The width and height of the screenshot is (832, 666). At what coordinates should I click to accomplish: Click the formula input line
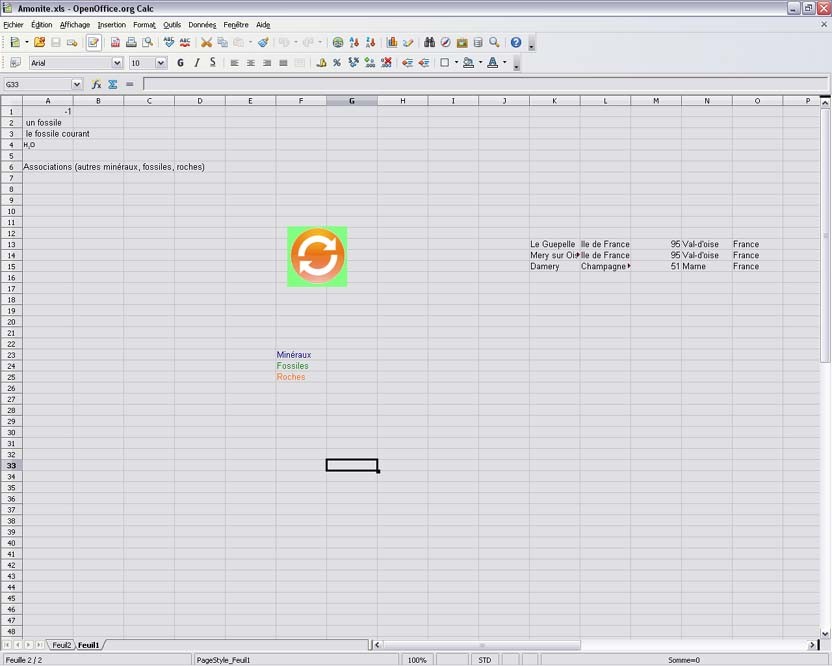click(x=480, y=85)
